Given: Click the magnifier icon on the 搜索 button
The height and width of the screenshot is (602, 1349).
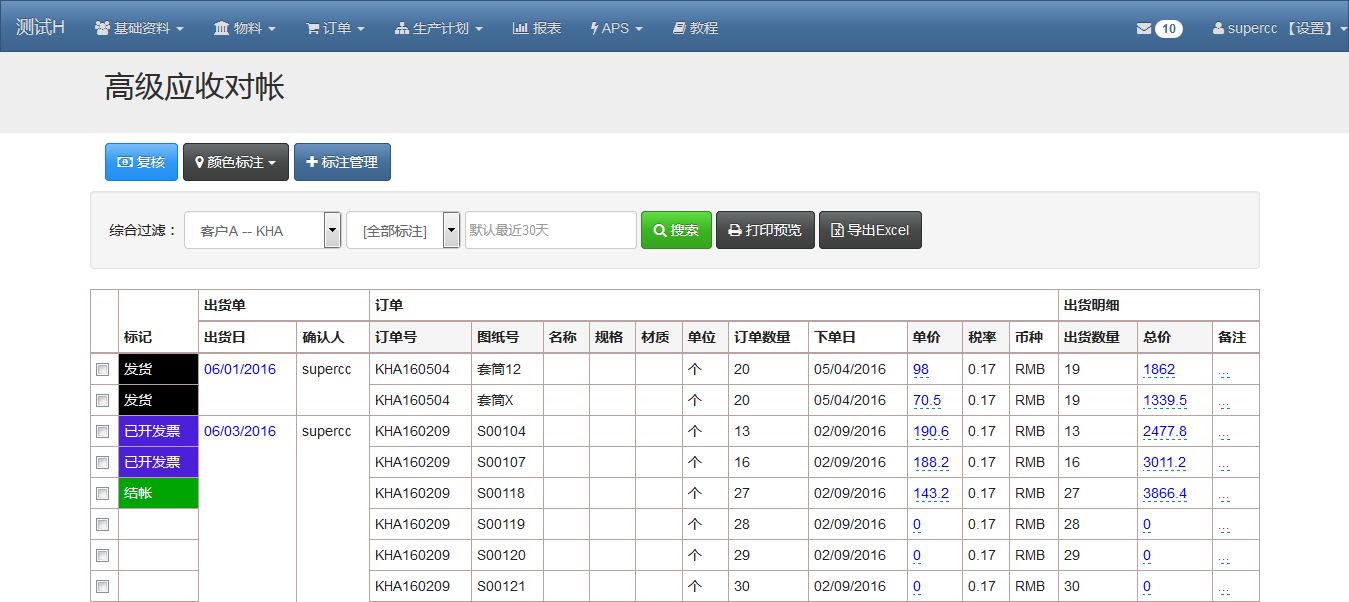Looking at the screenshot, I should 660,229.
